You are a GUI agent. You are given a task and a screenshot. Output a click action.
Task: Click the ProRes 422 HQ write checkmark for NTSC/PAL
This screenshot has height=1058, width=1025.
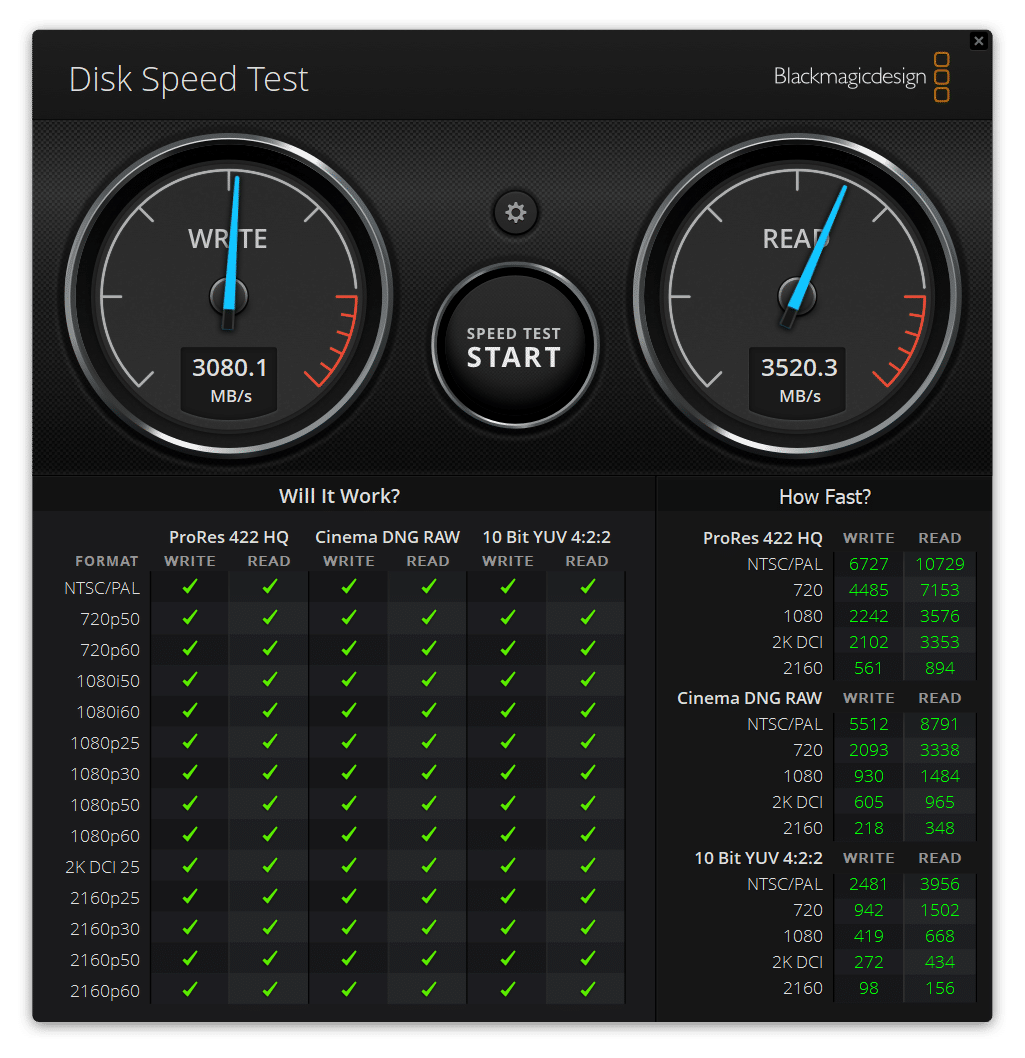coord(190,587)
